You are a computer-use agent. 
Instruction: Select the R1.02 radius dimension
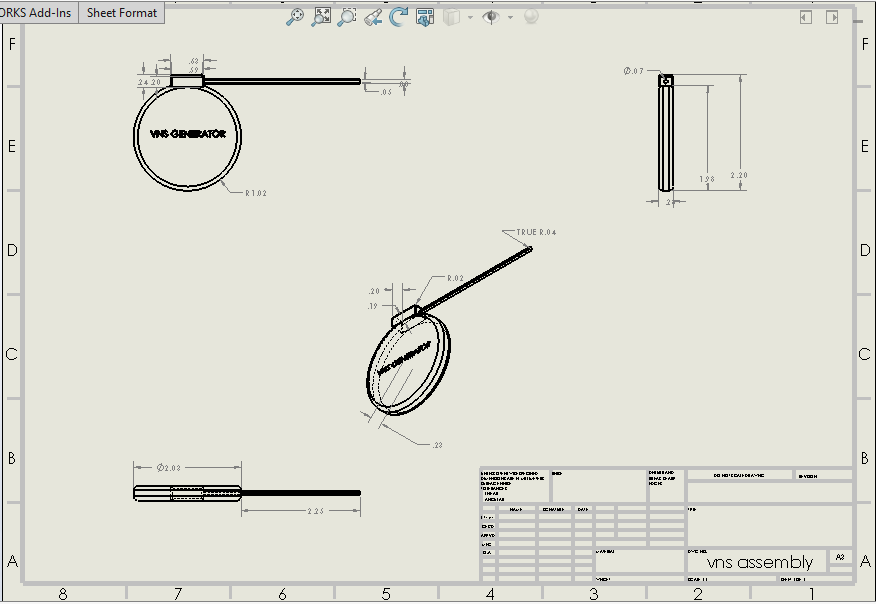pos(257,193)
